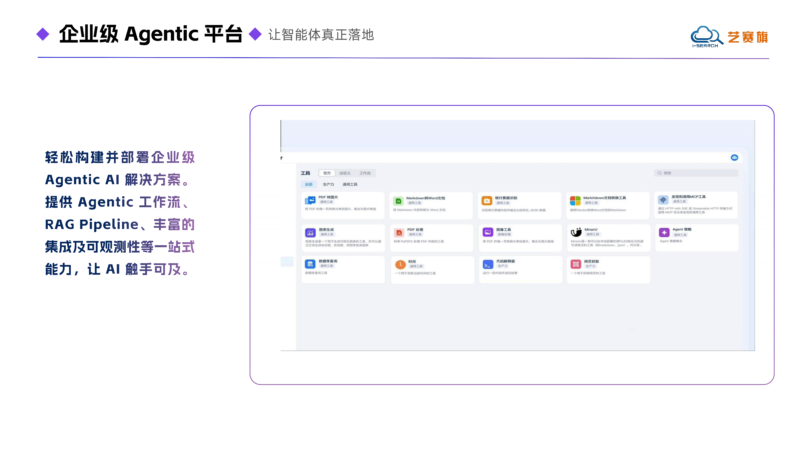Open the purple Agent strategy icon

point(664,232)
